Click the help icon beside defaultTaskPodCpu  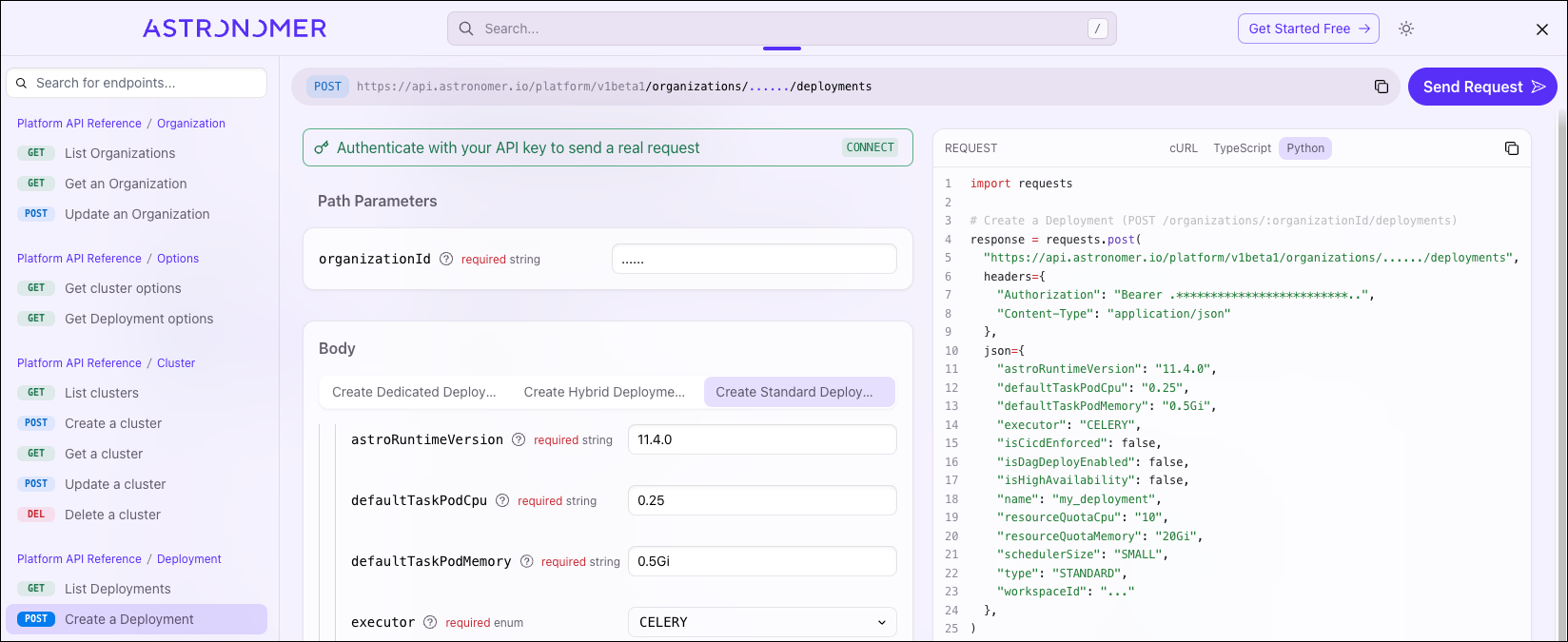tap(502, 500)
